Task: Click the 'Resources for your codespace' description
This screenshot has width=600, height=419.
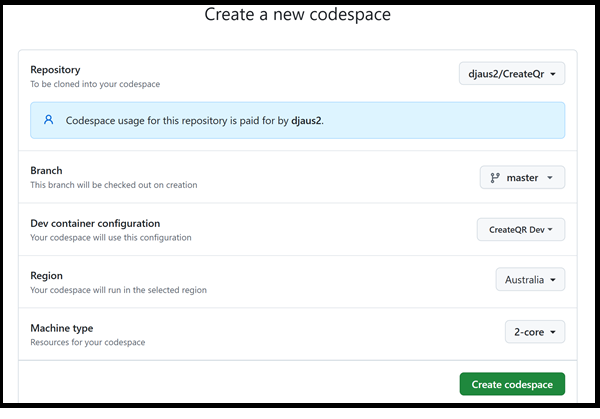Action: pos(88,342)
